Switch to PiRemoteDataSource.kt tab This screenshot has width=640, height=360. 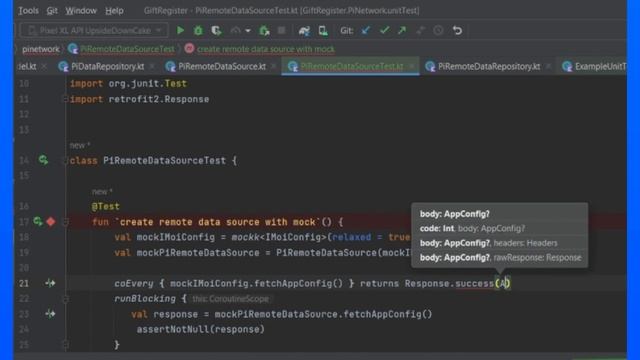point(222,66)
